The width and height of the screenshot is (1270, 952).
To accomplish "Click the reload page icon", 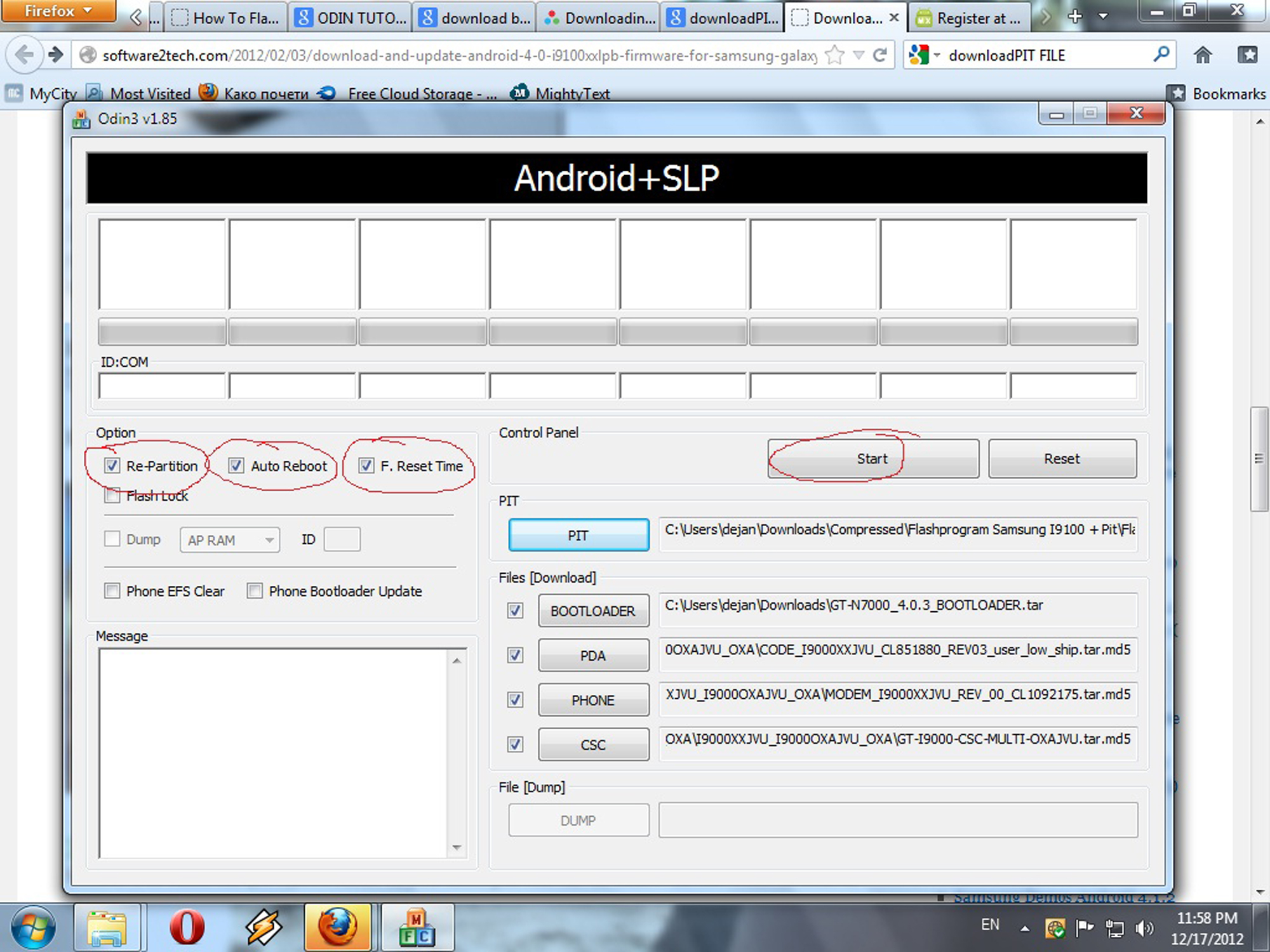I will pyautogui.click(x=879, y=55).
